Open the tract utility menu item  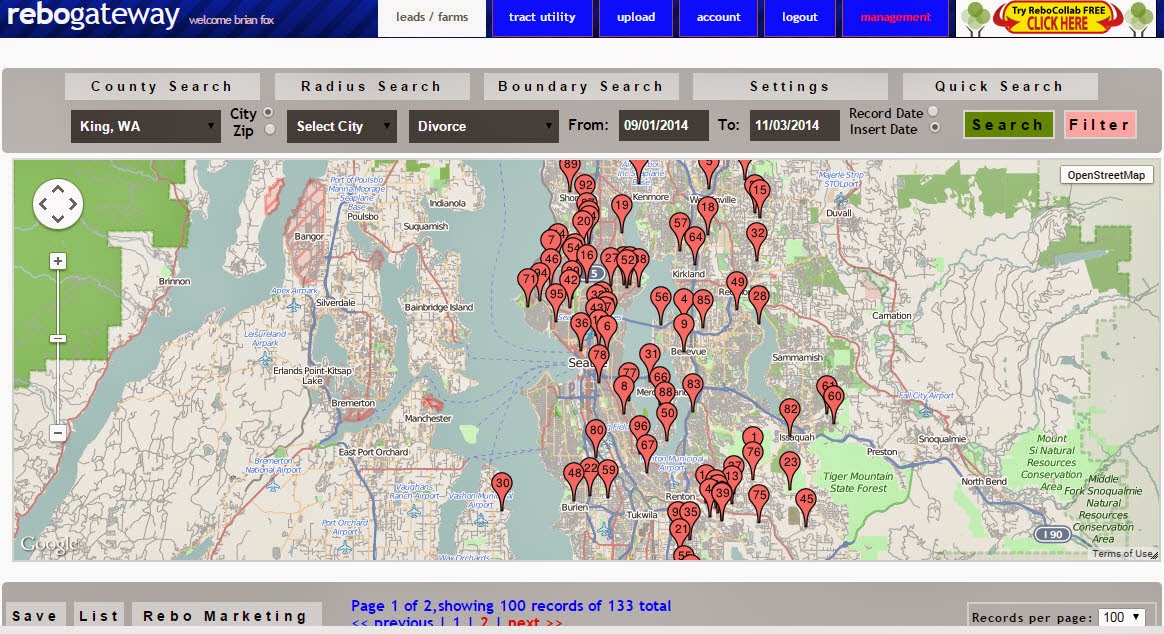pyautogui.click(x=542, y=17)
